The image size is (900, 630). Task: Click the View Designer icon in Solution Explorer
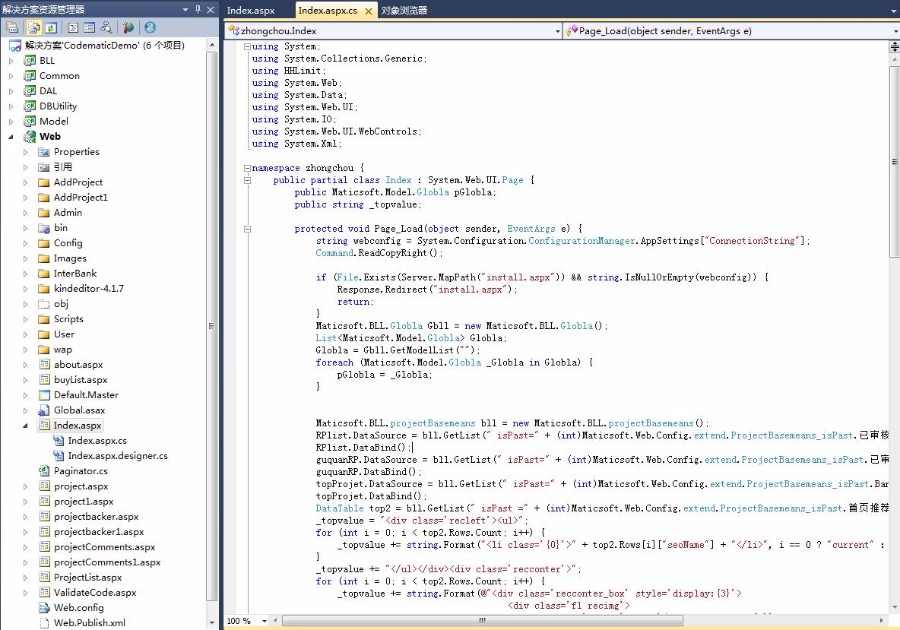(x=89, y=28)
